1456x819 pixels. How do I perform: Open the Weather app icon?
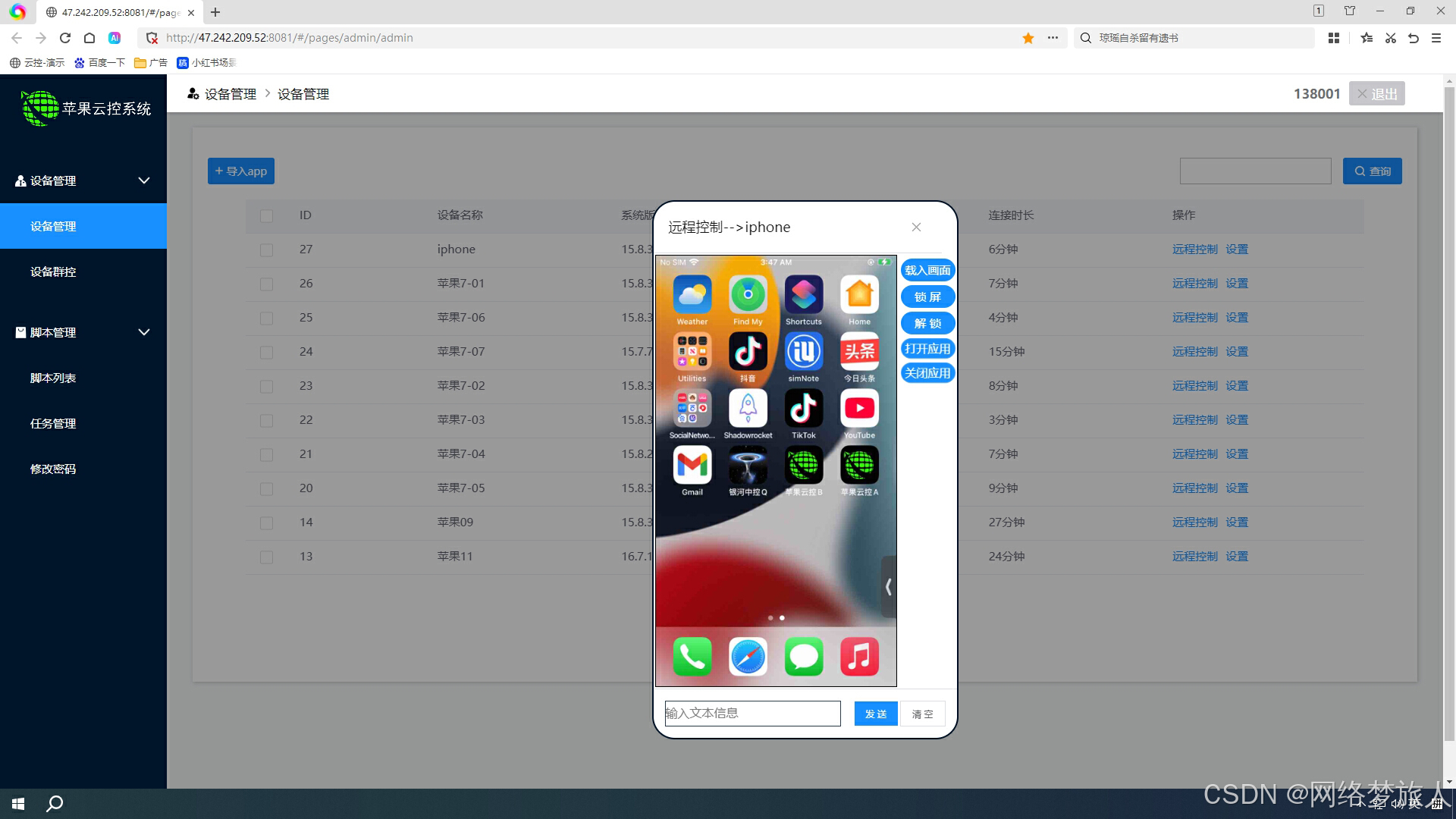[692, 295]
